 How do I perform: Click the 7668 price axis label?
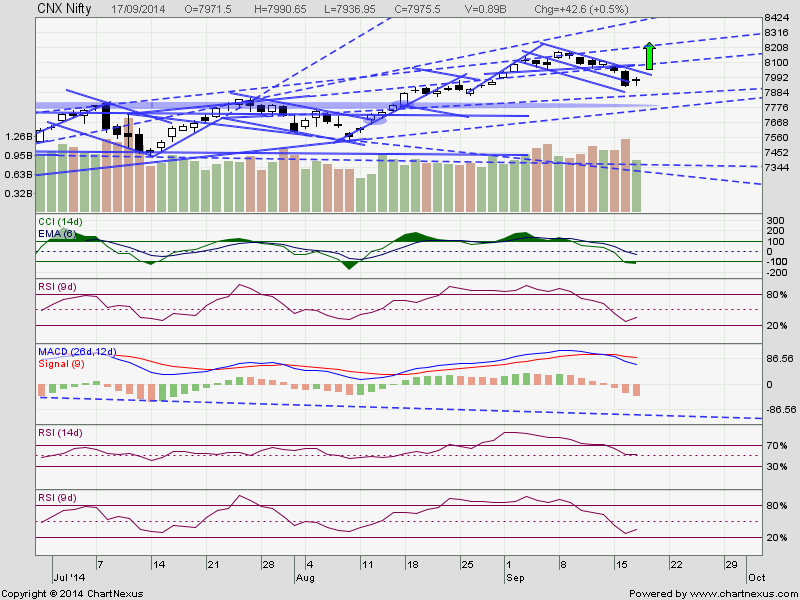tap(776, 122)
